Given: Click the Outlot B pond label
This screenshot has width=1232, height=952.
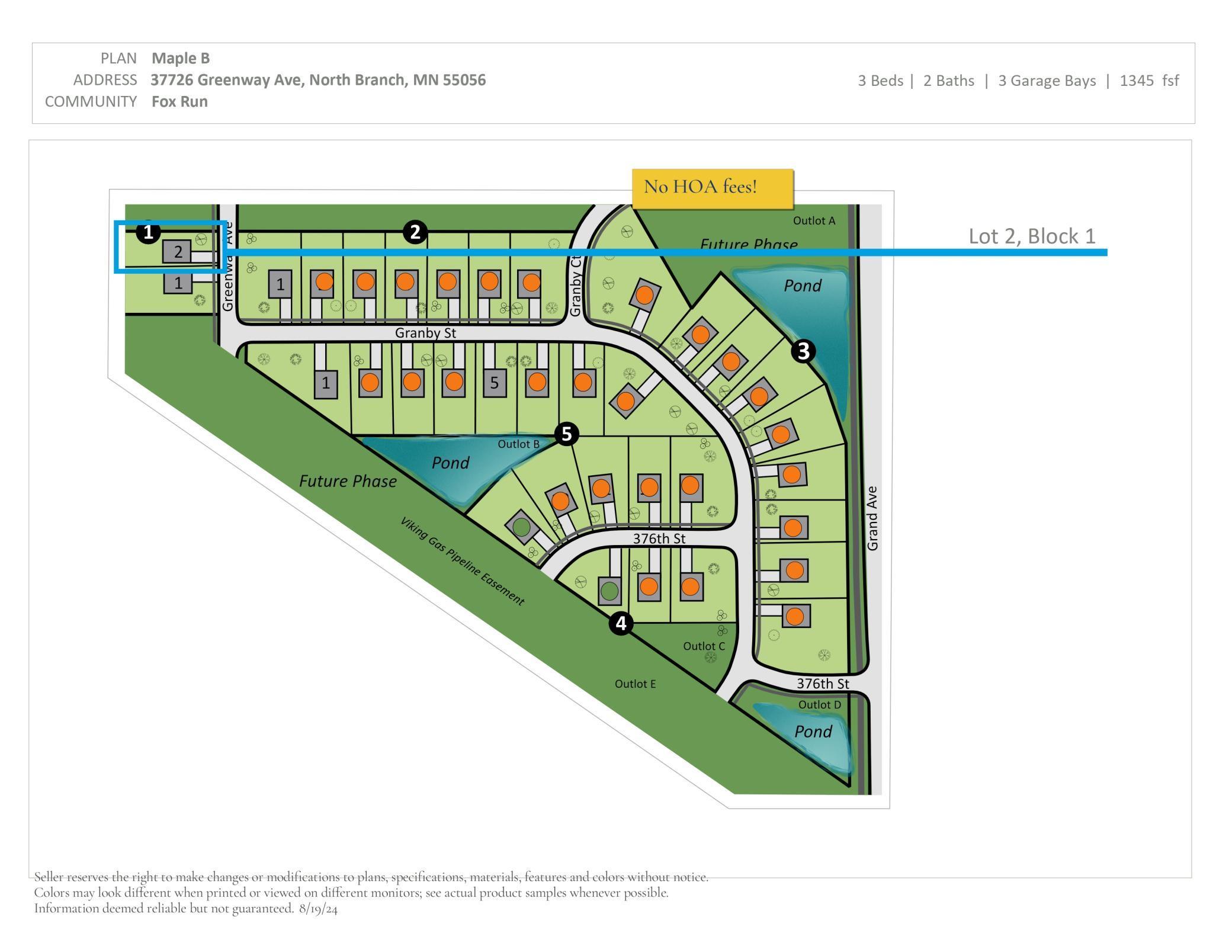Looking at the screenshot, I should [450, 463].
